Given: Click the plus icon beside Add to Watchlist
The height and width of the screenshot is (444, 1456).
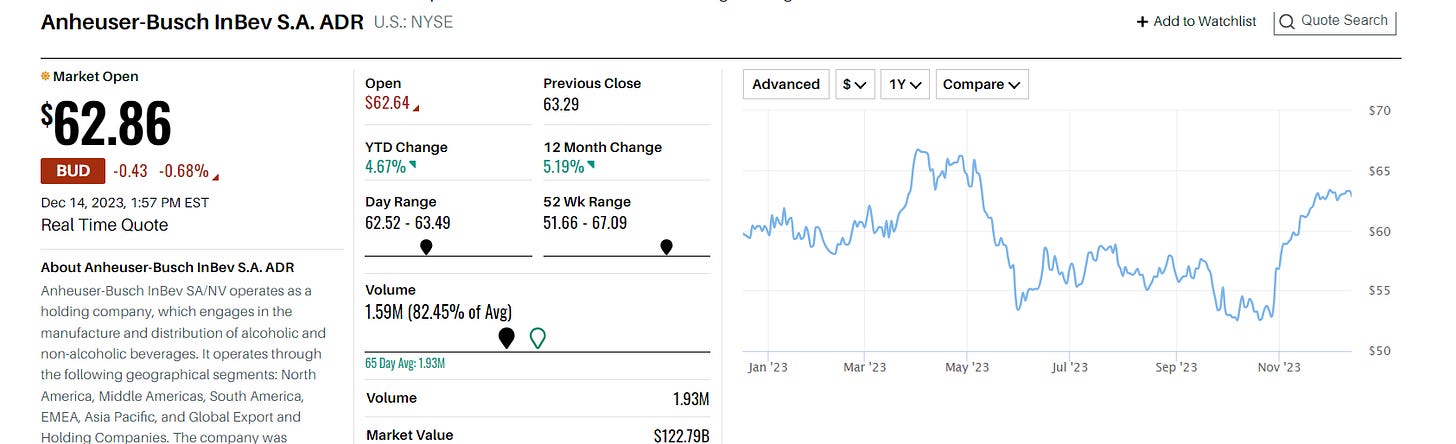Looking at the screenshot, I should [x=1142, y=21].
